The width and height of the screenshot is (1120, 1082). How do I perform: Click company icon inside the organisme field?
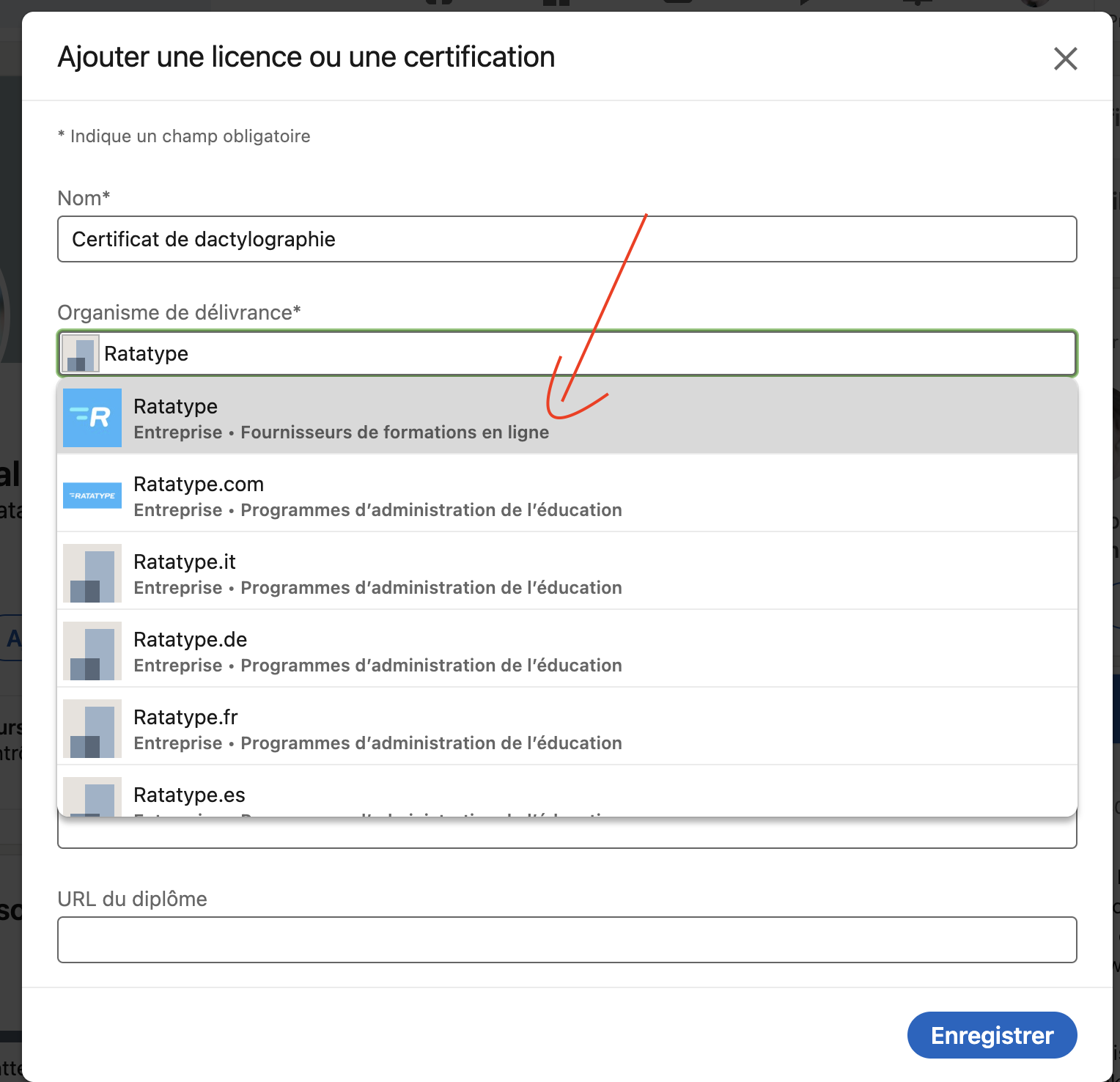tap(81, 354)
